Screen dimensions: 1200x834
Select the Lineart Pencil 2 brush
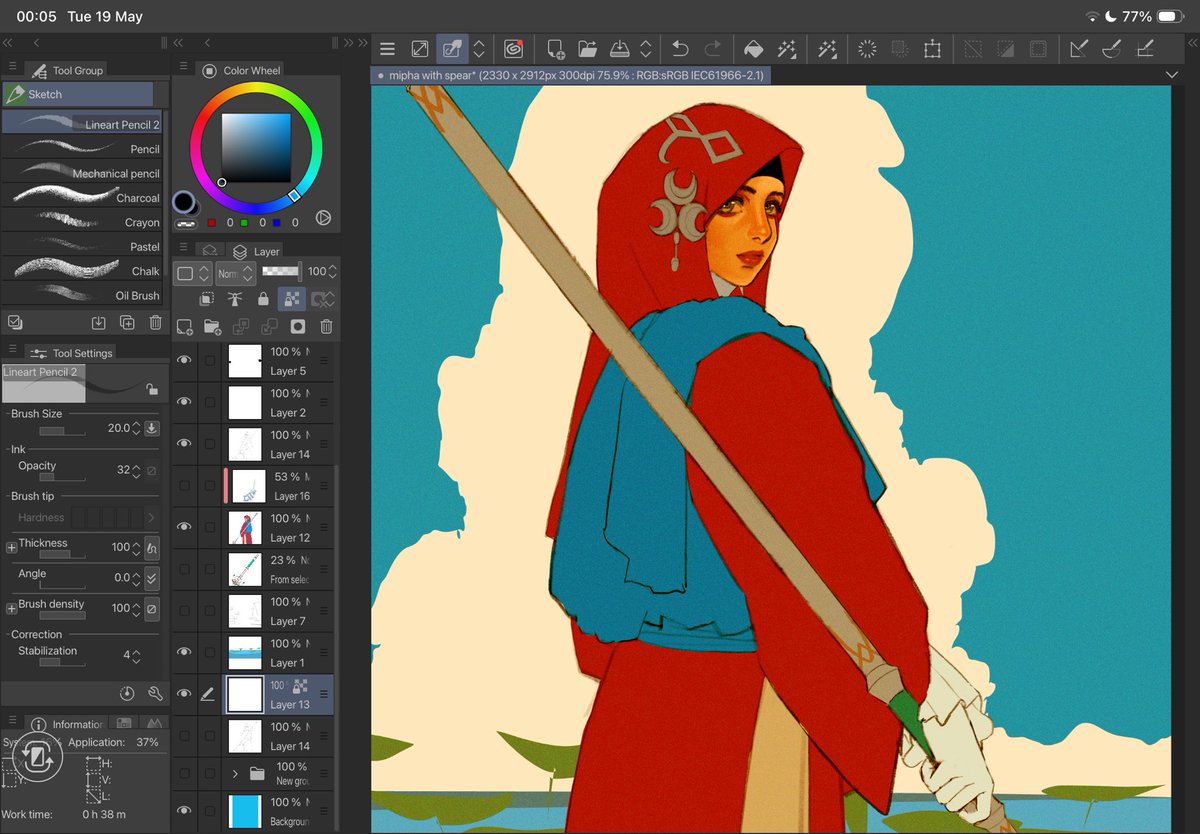point(82,124)
